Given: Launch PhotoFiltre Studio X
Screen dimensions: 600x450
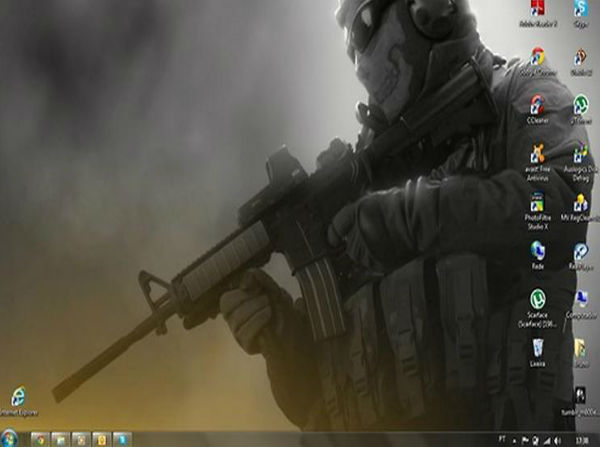Looking at the screenshot, I should (538, 203).
